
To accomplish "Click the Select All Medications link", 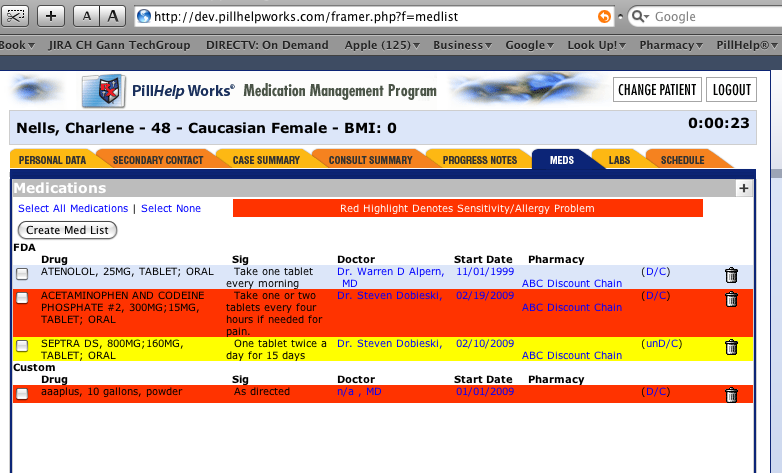I will (73, 208).
